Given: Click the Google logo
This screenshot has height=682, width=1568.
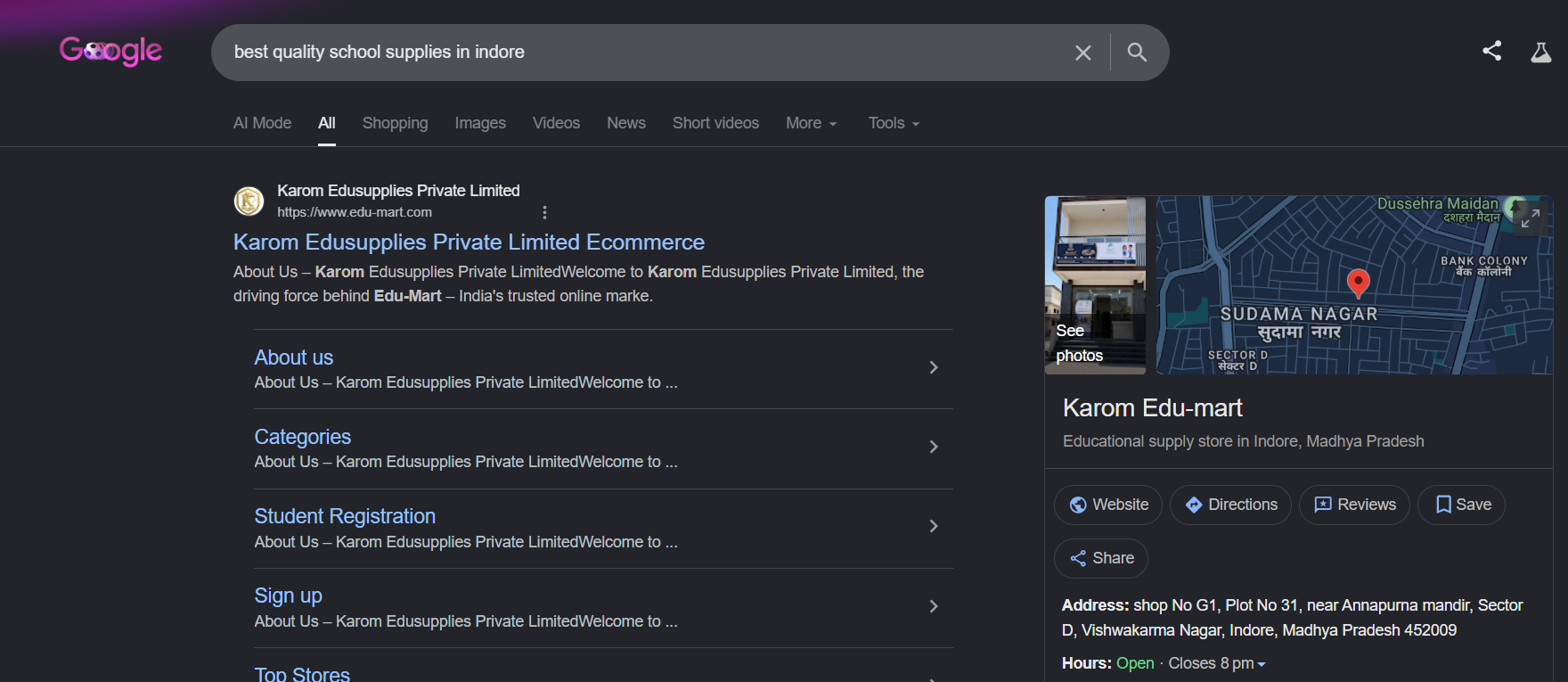Looking at the screenshot, I should point(110,51).
